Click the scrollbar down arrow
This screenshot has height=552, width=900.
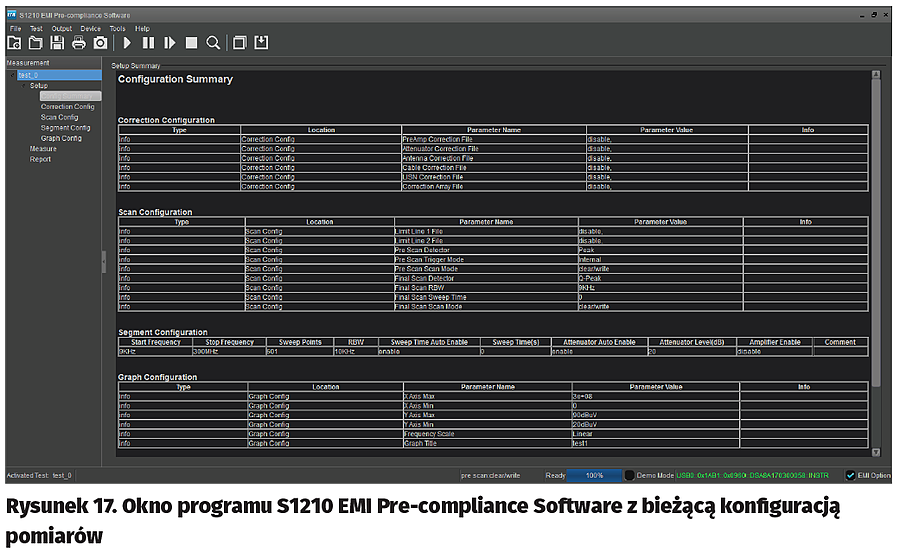click(x=876, y=452)
